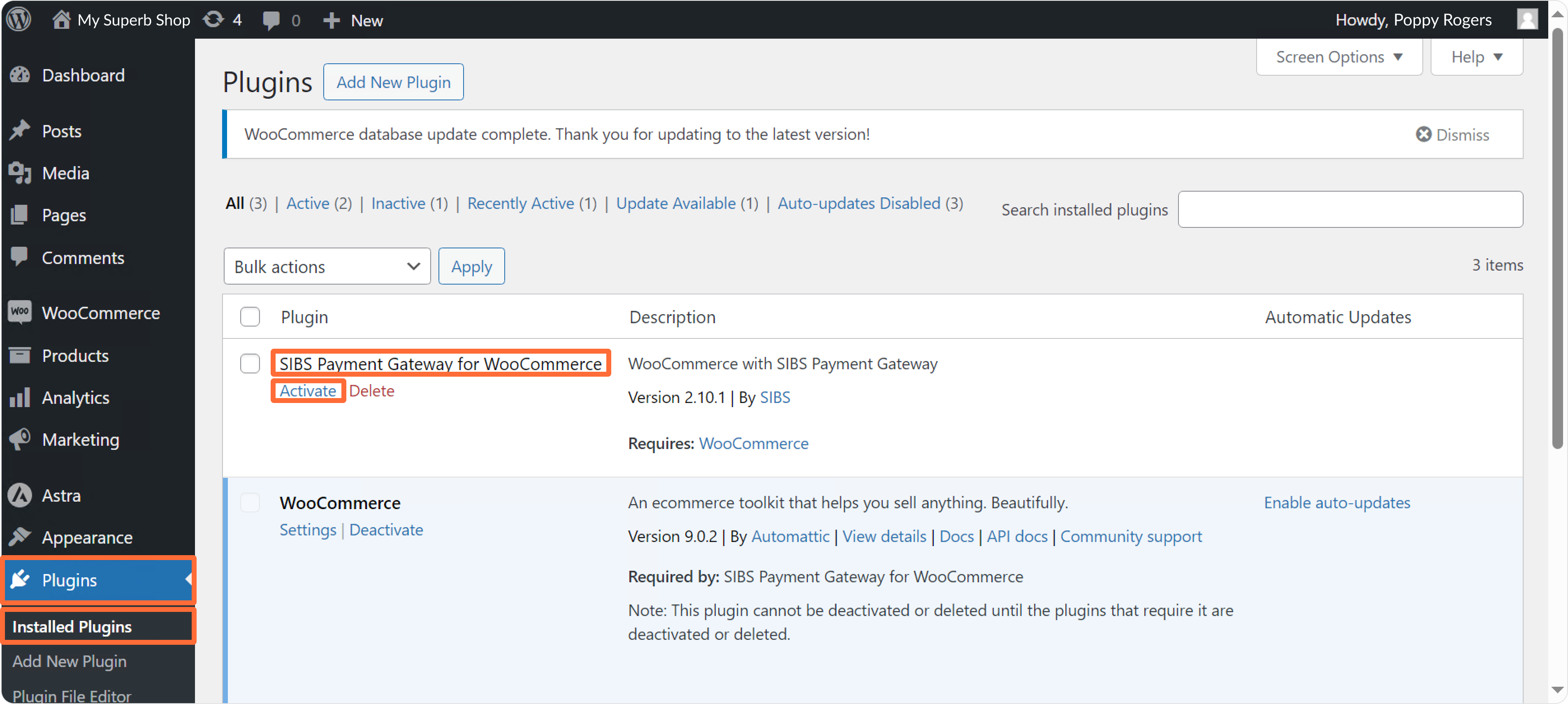Check the SIBS Payment Gateway plugin checkbox
The width and height of the screenshot is (1568, 704).
(x=250, y=364)
